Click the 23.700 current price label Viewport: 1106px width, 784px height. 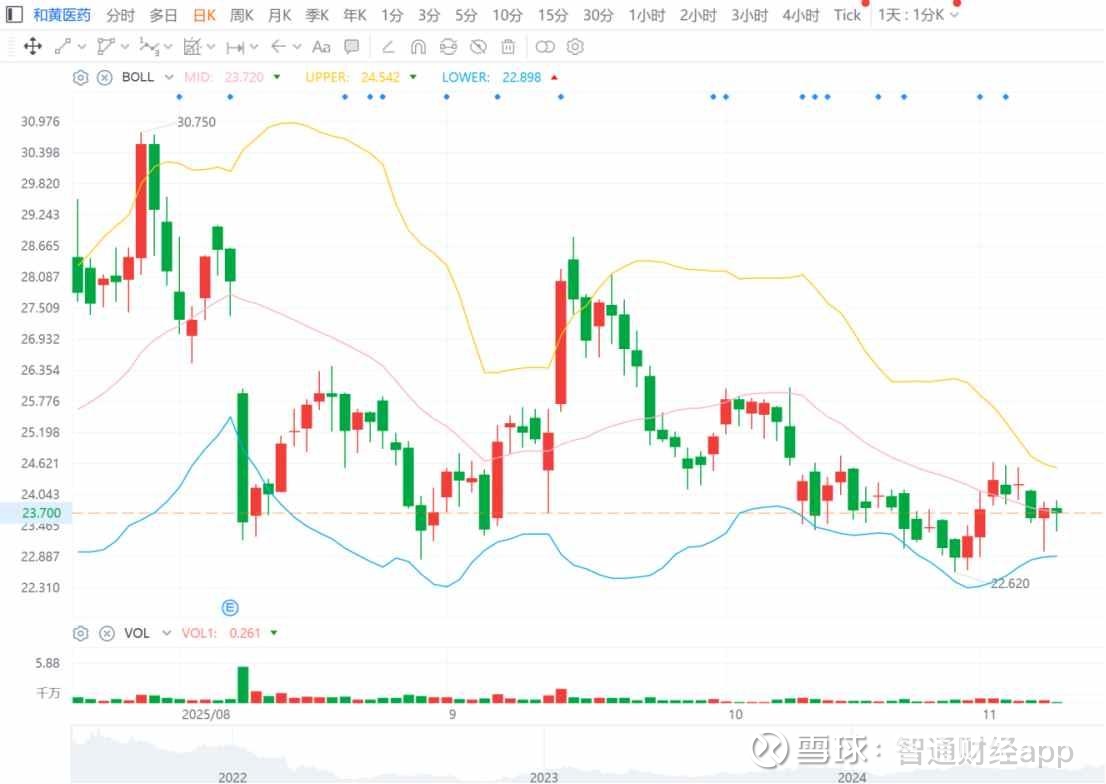(41, 513)
